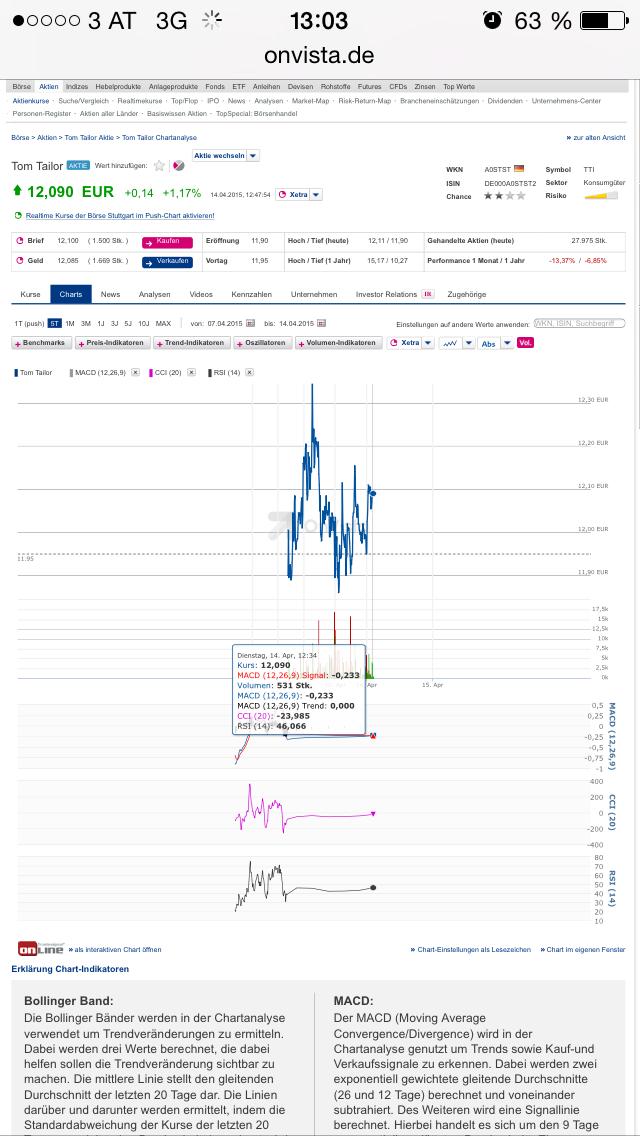Select the 5J time range
The image size is (640, 1136).
tap(128, 323)
